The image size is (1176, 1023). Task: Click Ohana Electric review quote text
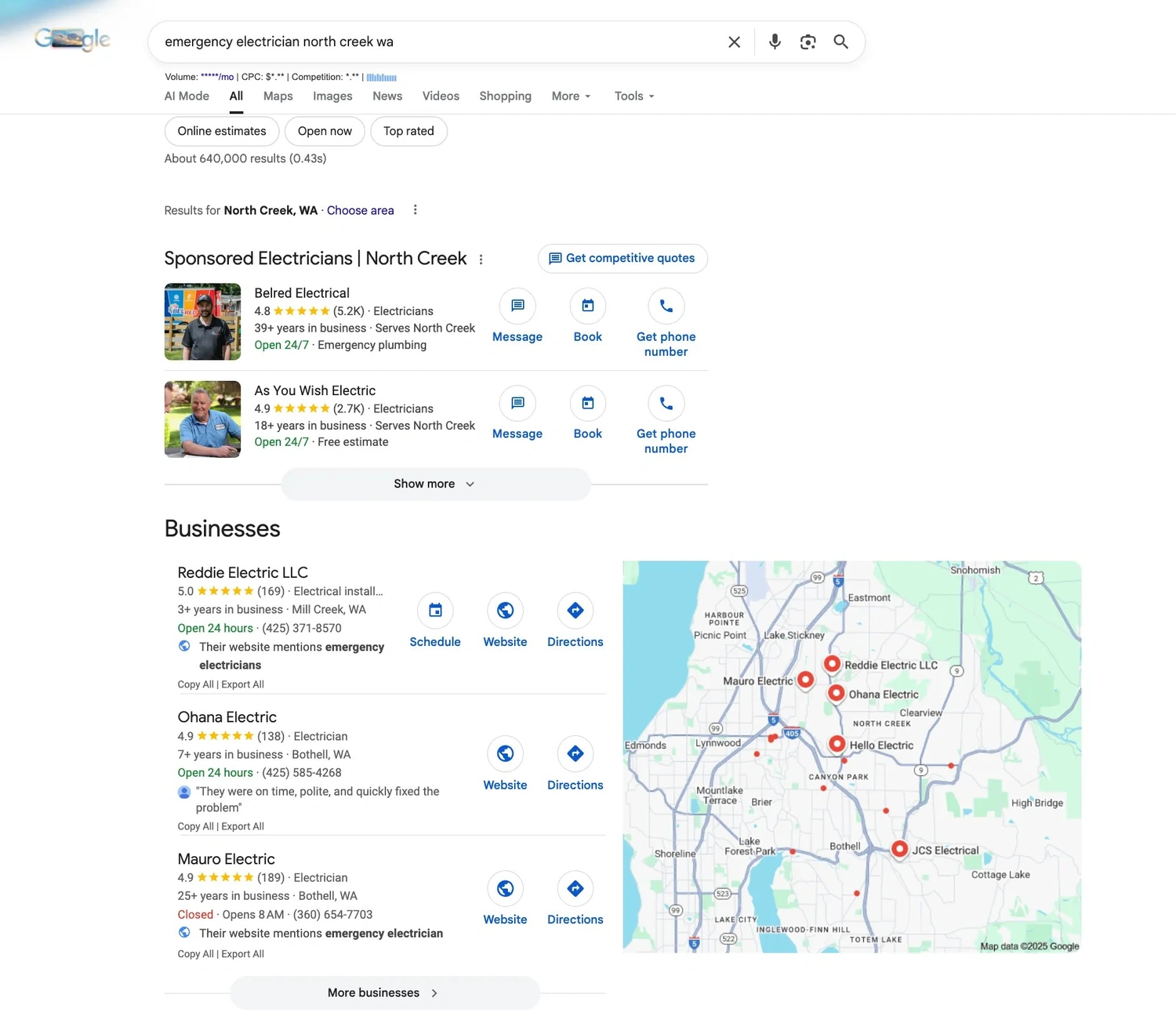tap(318, 800)
